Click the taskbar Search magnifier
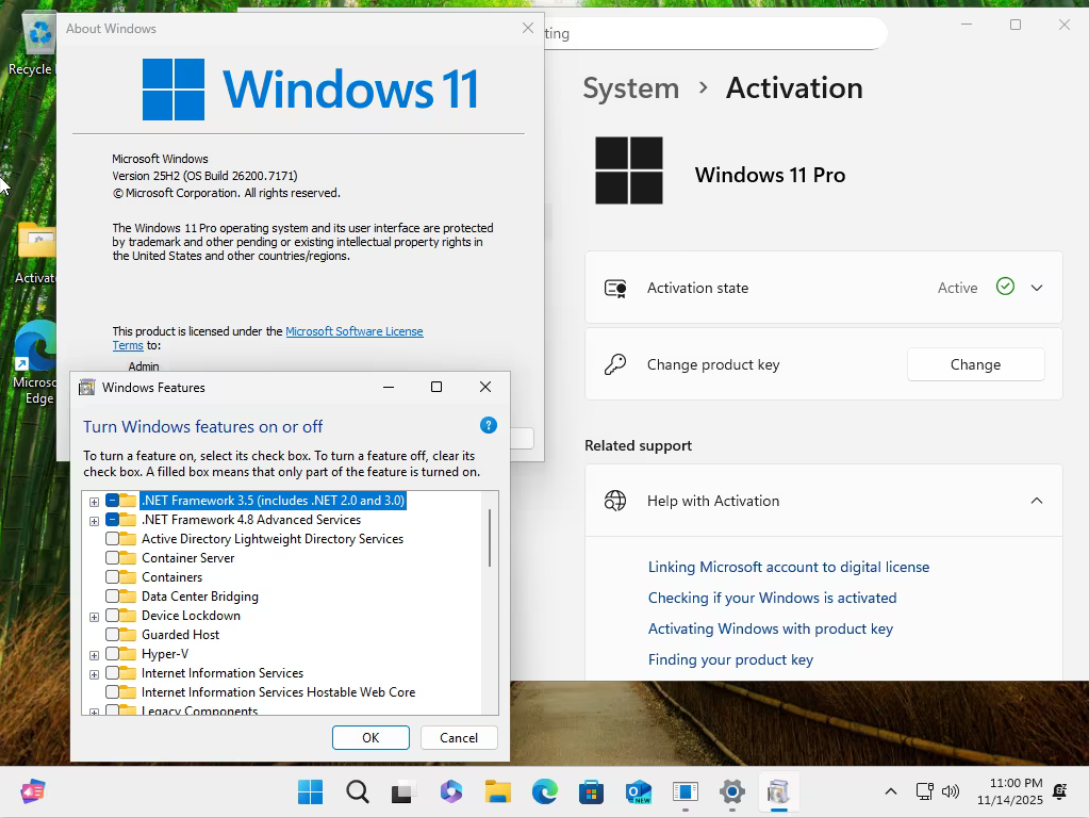The height and width of the screenshot is (818, 1090). pos(357,793)
